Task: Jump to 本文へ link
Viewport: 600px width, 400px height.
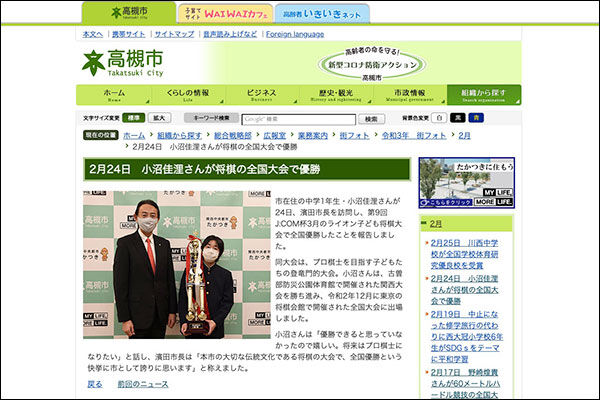Action: pos(93,34)
